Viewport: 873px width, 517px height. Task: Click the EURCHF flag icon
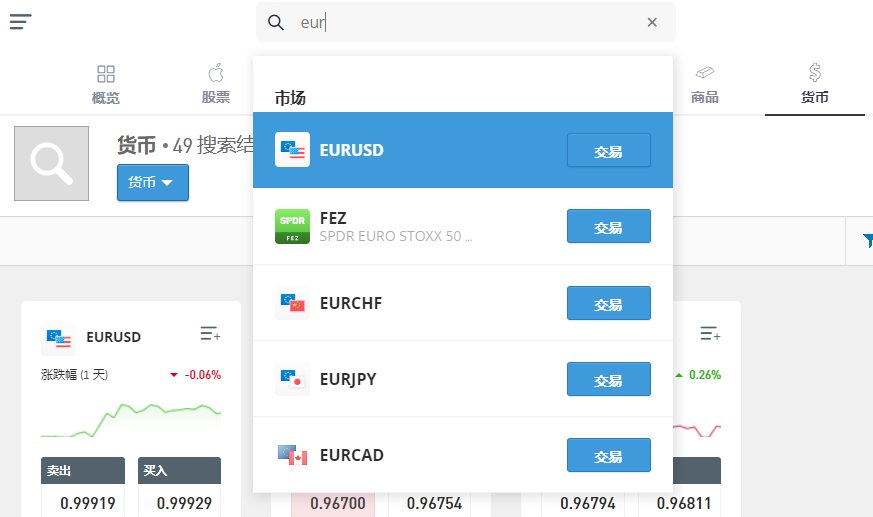pos(292,303)
